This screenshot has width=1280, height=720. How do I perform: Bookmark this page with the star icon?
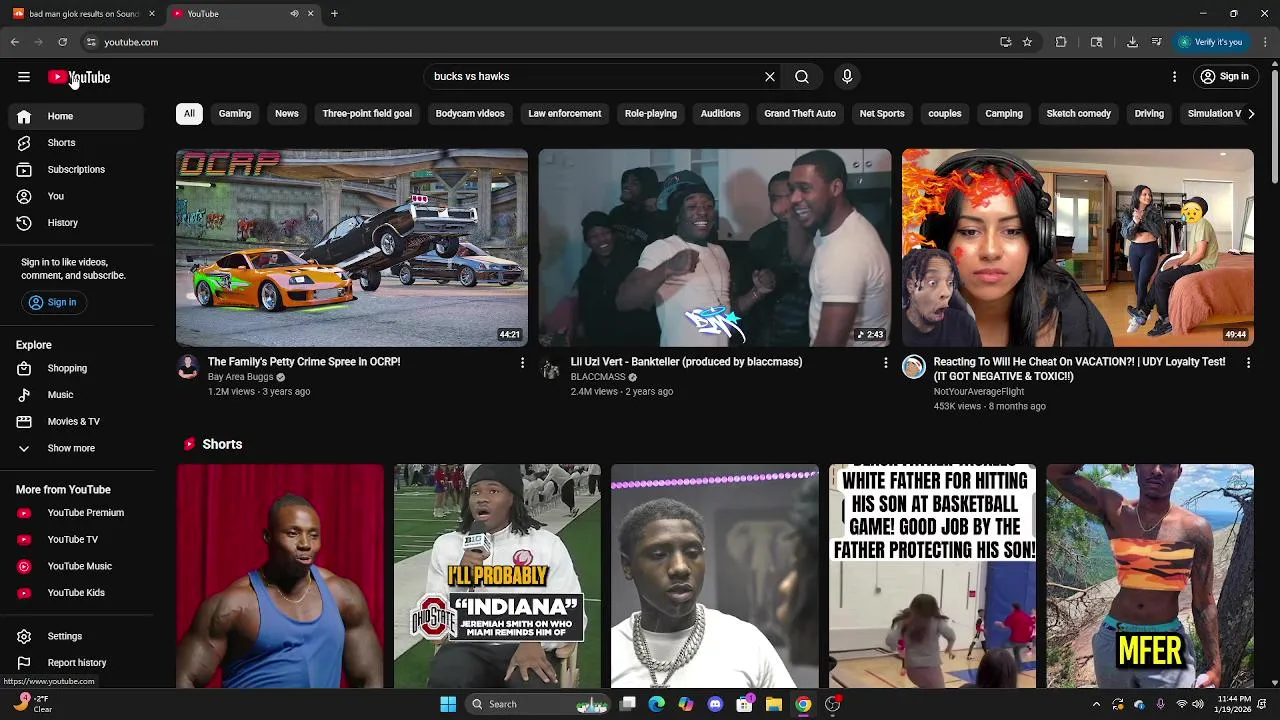pos(1027,42)
